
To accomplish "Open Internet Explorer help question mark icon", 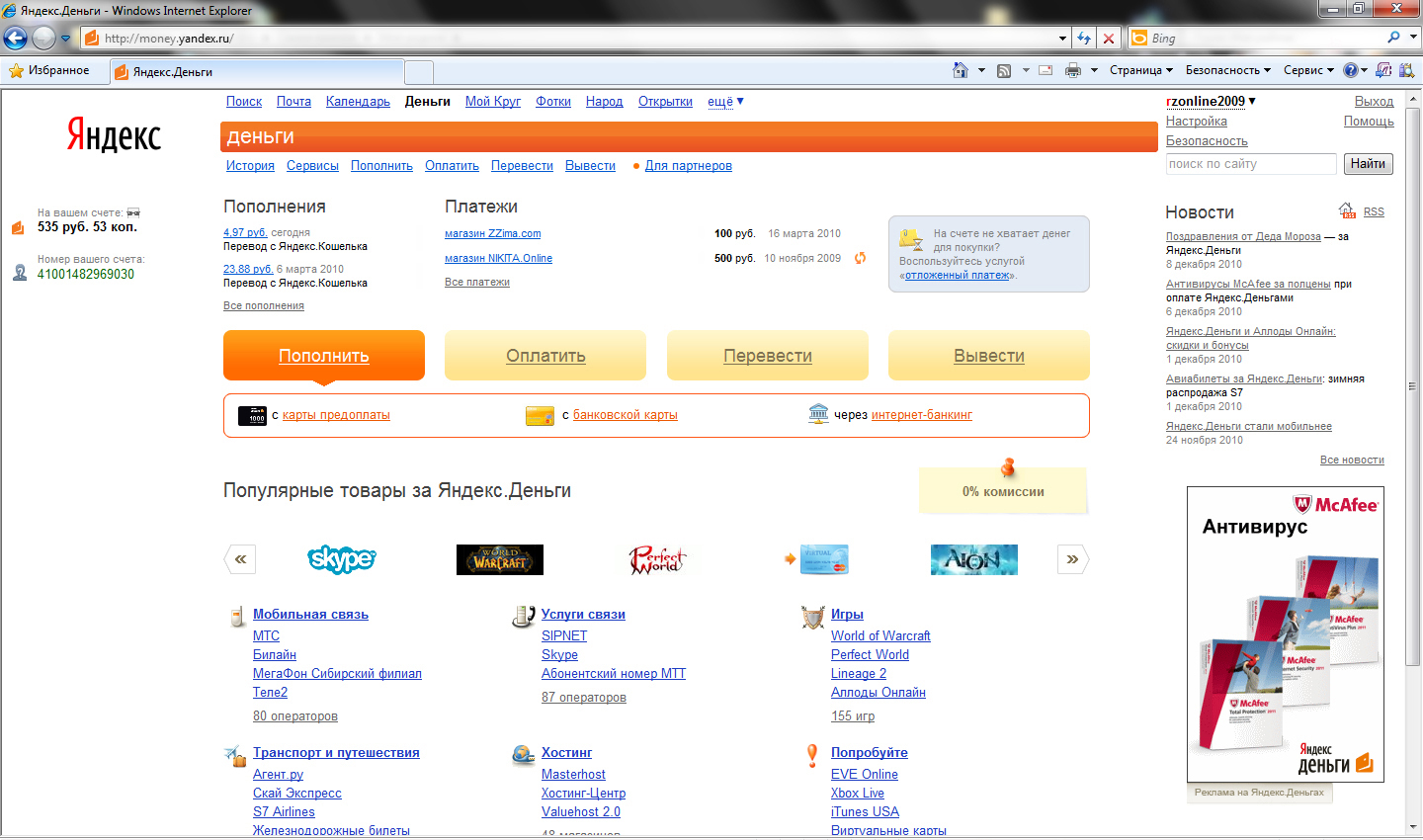I will coord(1351,70).
